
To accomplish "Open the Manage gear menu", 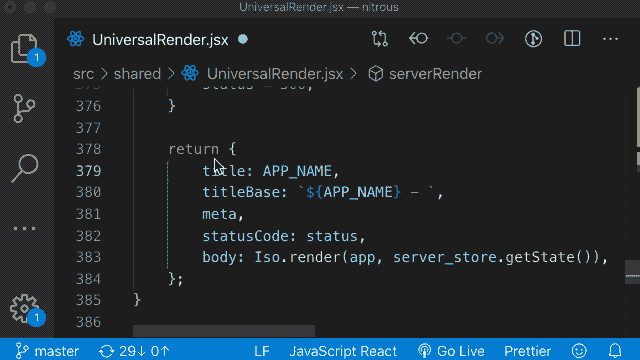I will [25, 309].
